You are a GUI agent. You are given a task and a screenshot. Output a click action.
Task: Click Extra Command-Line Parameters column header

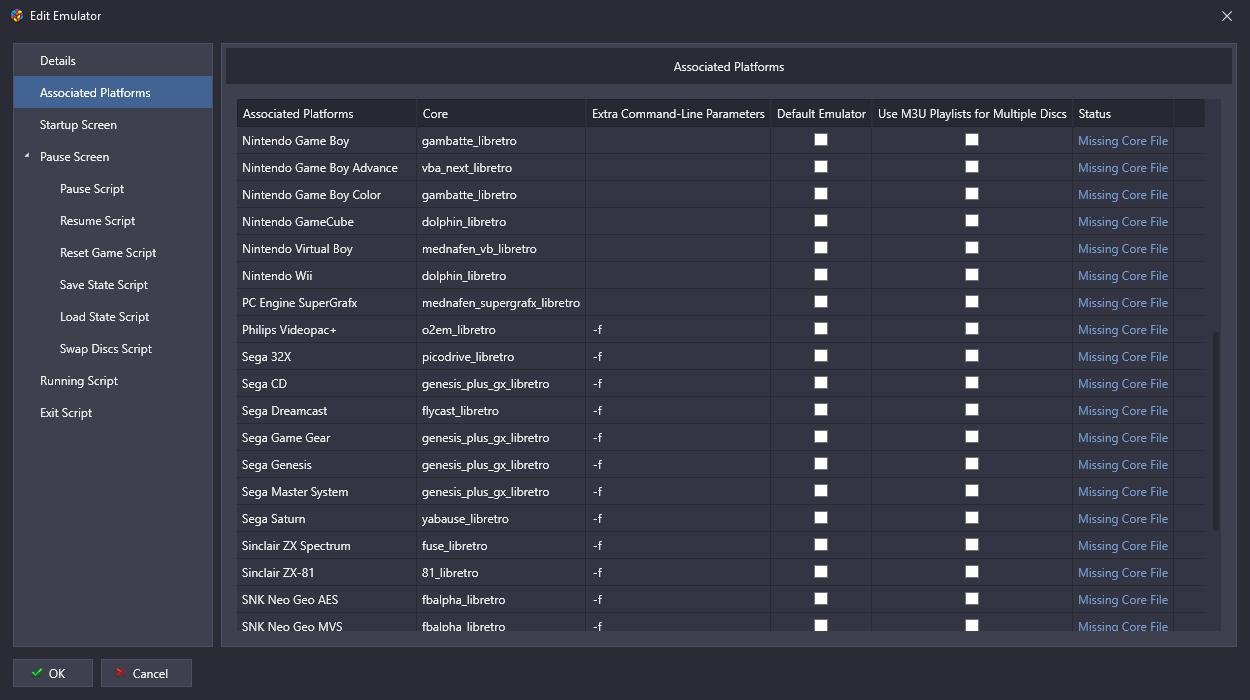pos(678,113)
